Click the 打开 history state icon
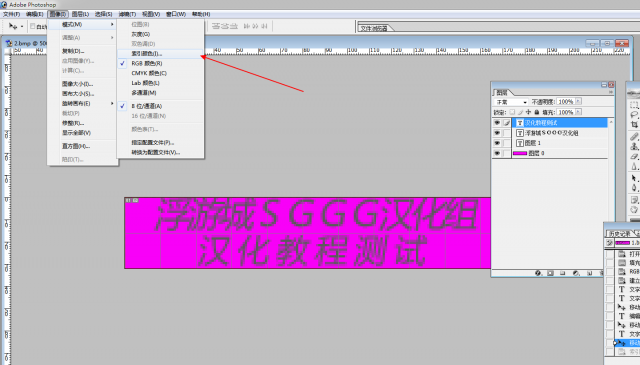The image size is (640, 365). [622, 254]
